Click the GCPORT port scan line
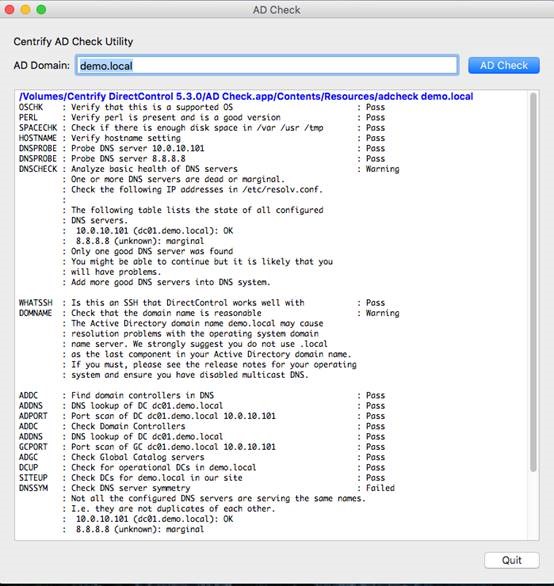 [202, 447]
